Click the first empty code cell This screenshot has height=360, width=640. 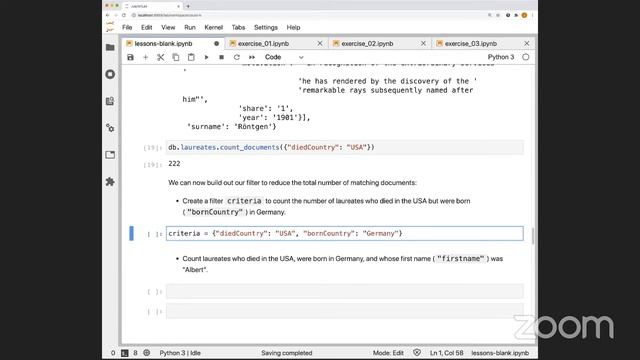(344, 291)
